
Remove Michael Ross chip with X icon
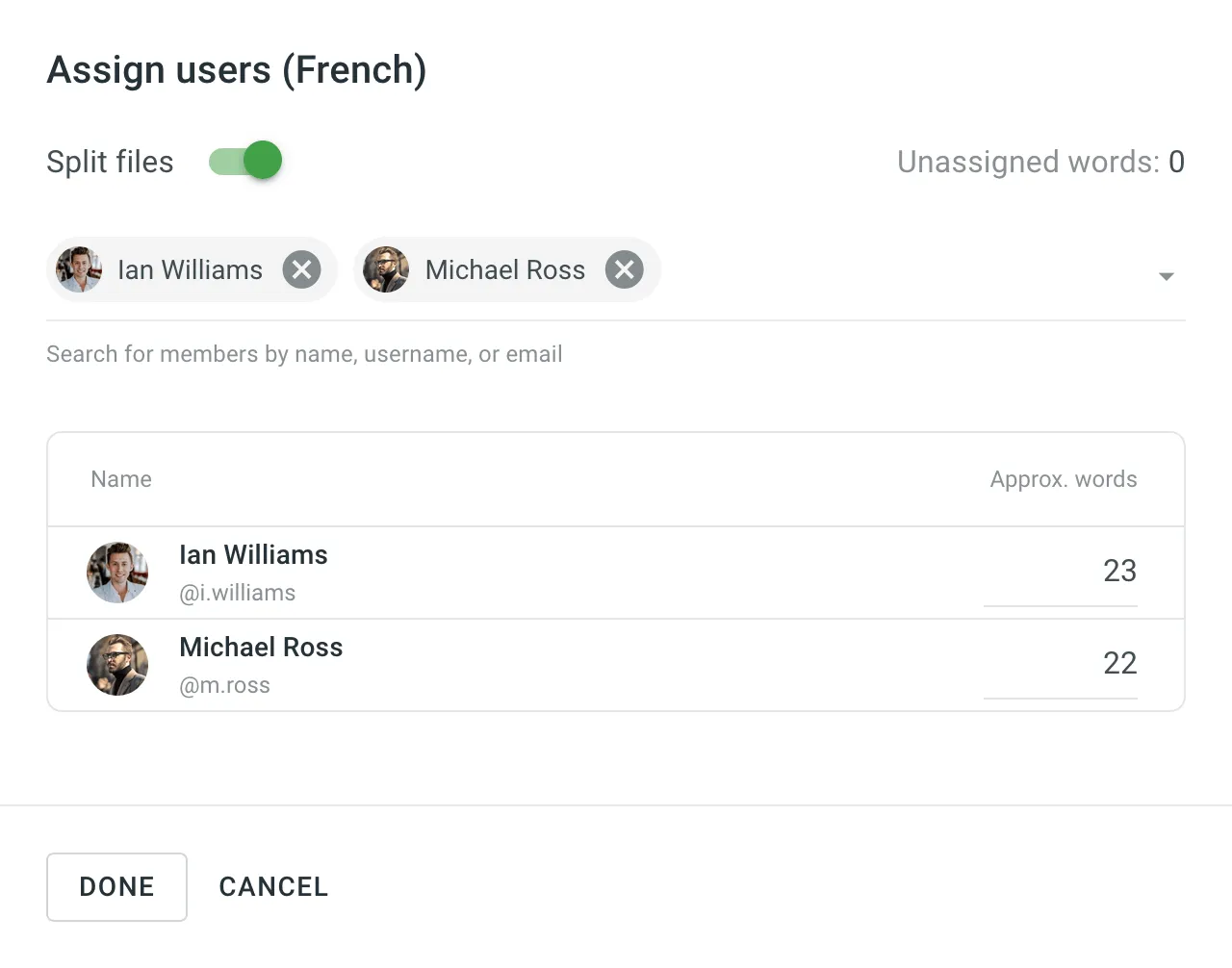tap(624, 269)
